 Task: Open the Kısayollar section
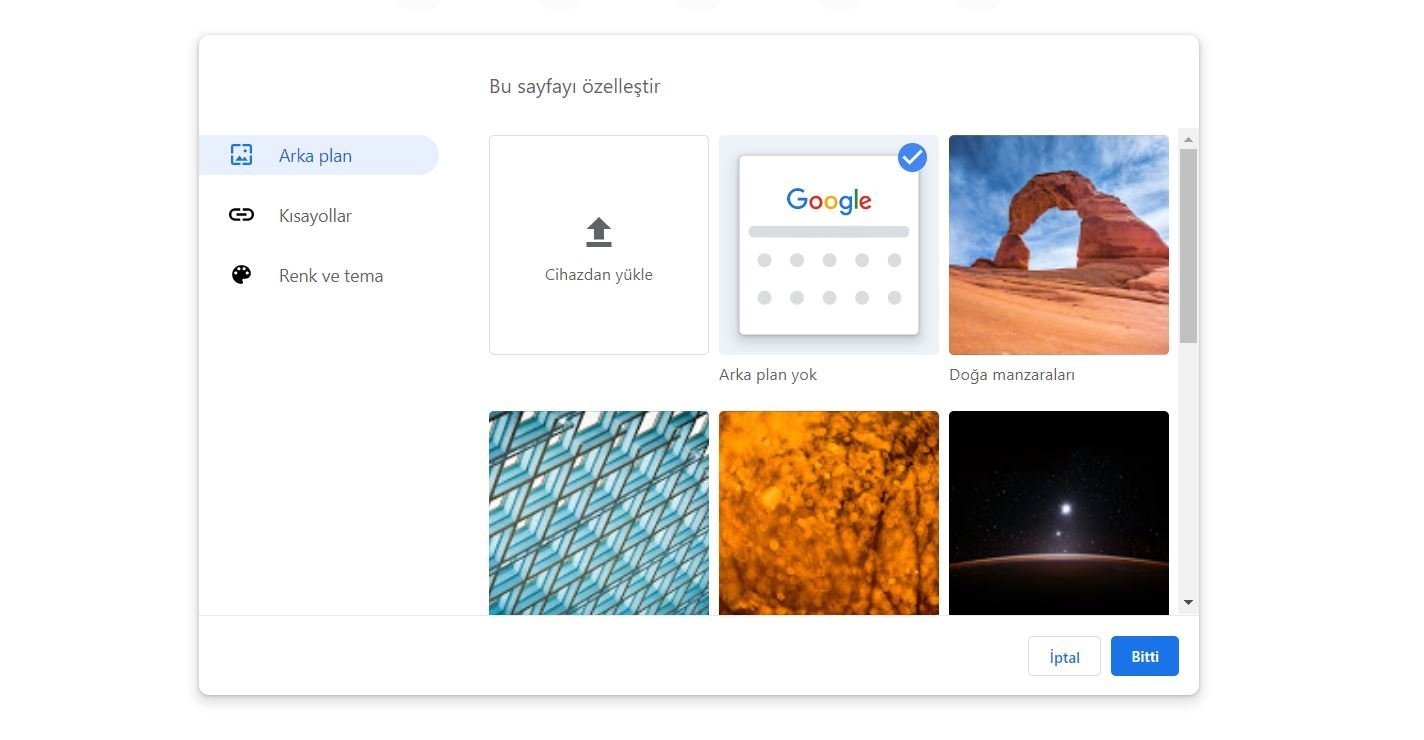315,216
